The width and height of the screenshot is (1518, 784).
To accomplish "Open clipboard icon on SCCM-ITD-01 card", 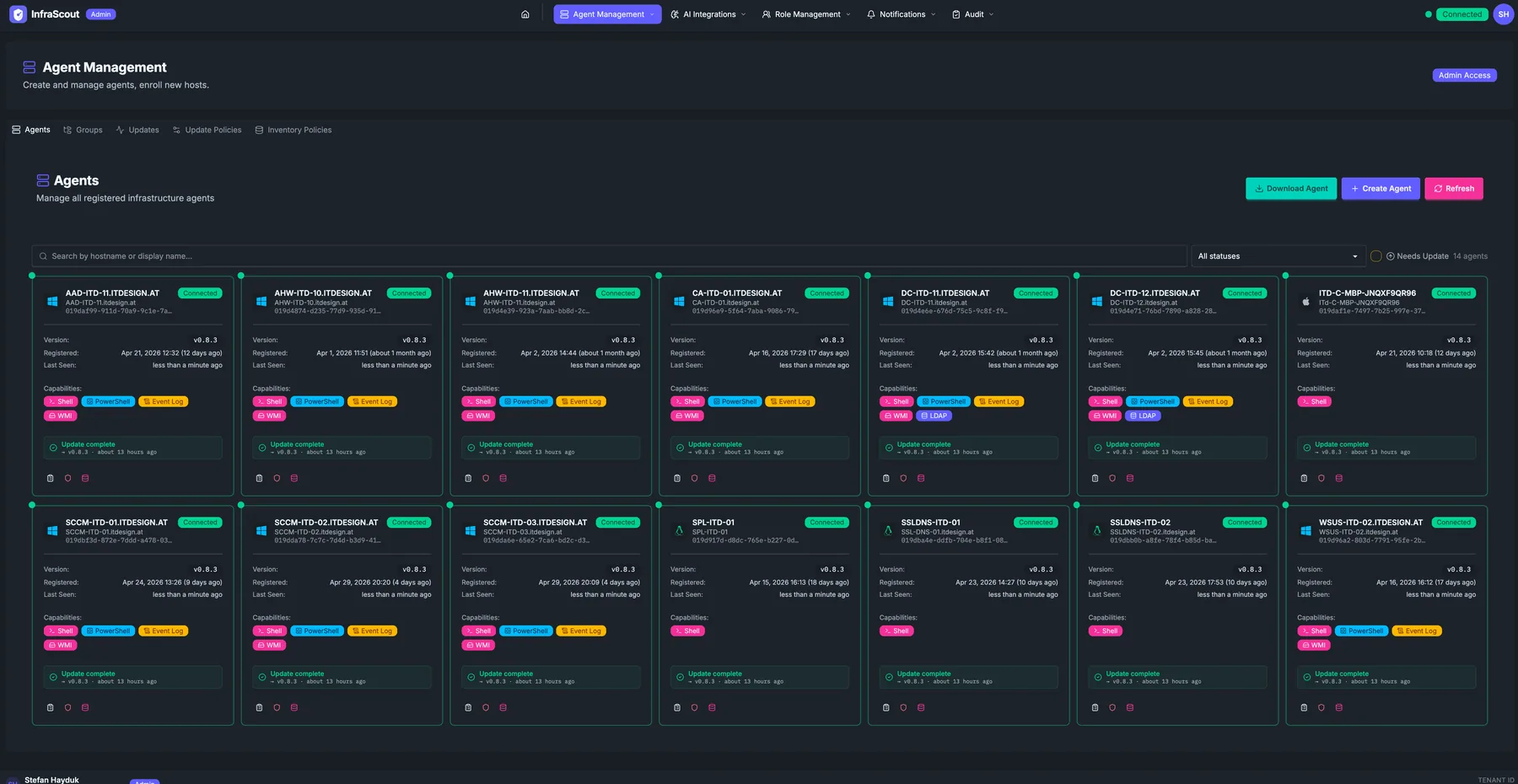I will click(51, 707).
